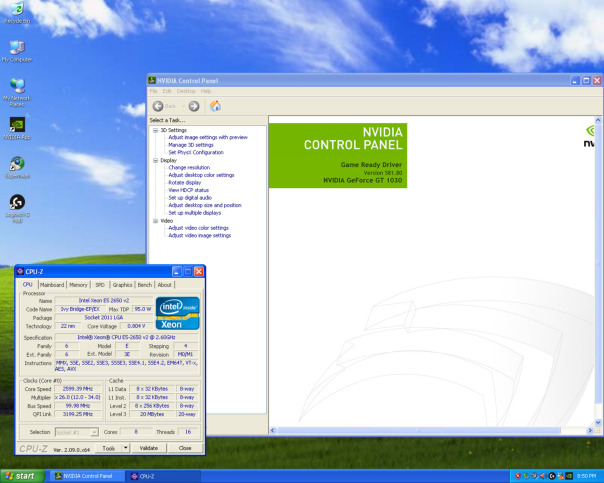Open the Recycle Bin desktop icon
This screenshot has width=604, height=483.
[x=17, y=11]
